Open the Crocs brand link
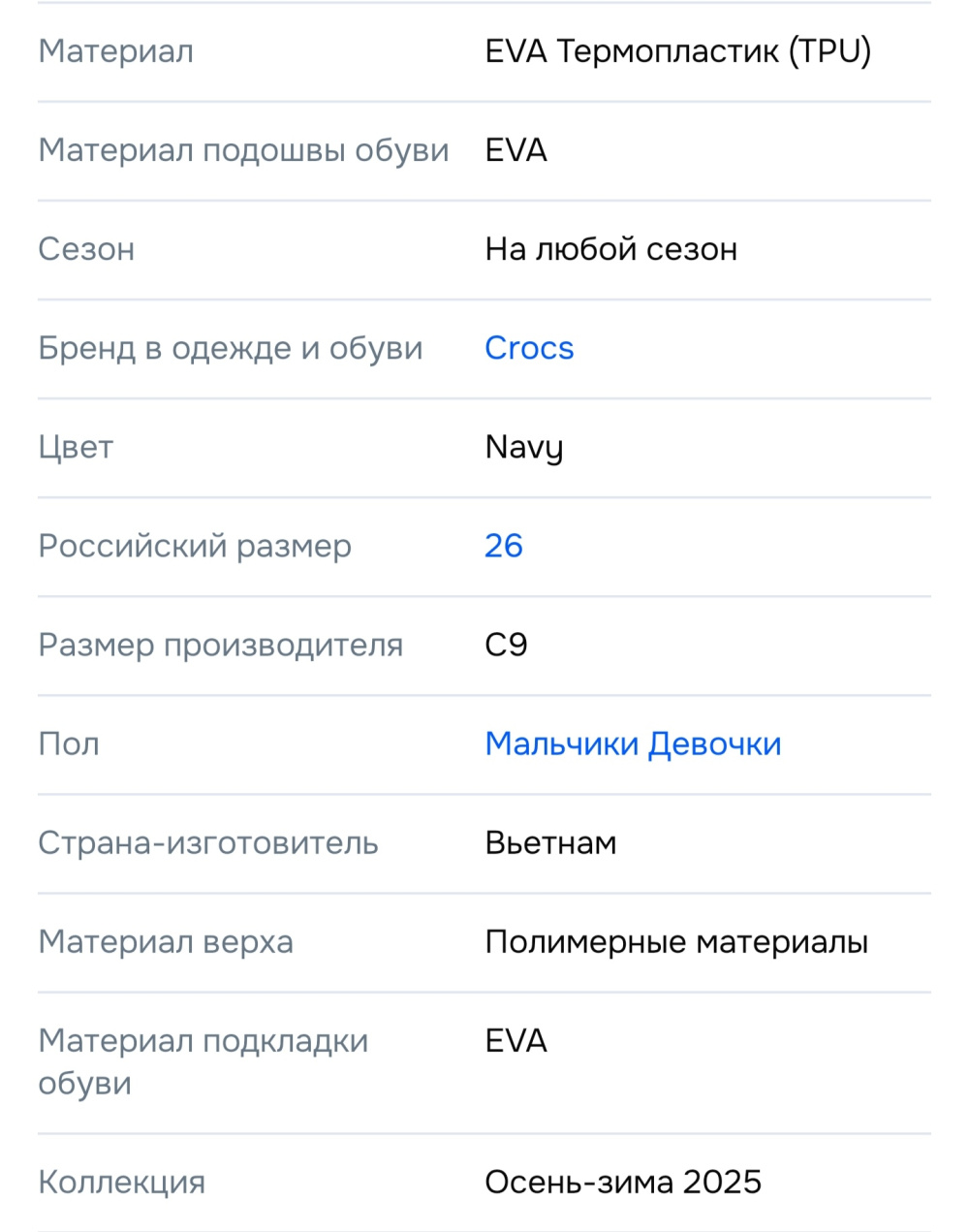The image size is (969, 1232). 529,348
